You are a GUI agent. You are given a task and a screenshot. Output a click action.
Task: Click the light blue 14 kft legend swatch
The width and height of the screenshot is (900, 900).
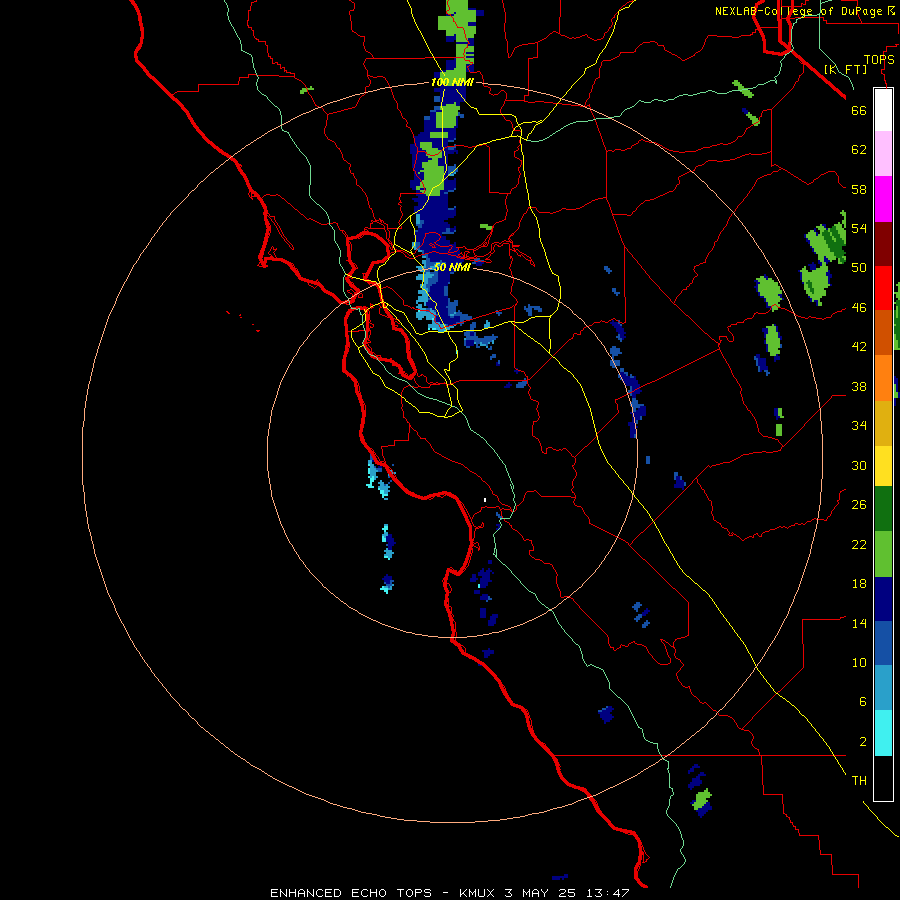point(883,688)
